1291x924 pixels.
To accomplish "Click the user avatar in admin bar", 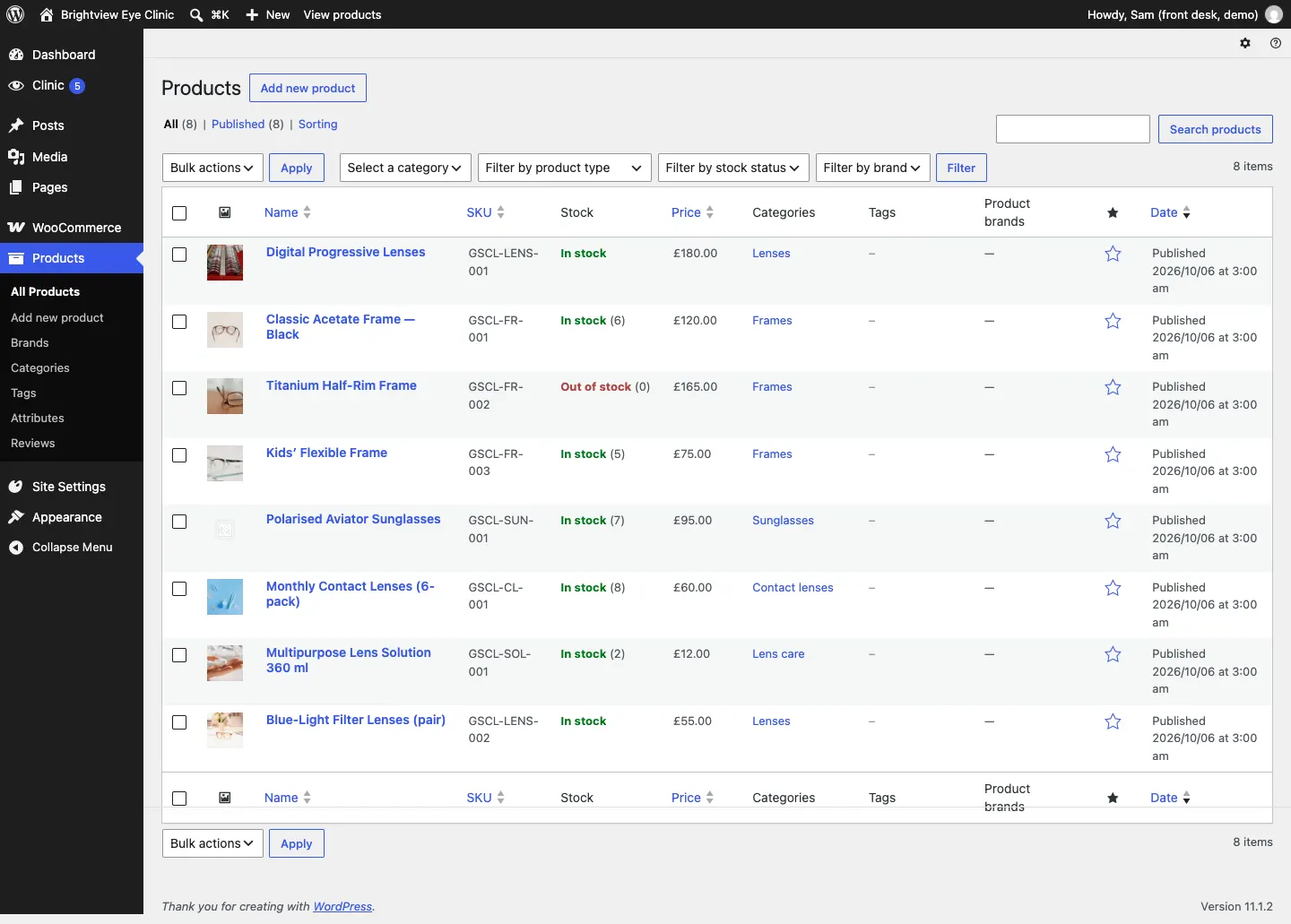I will (x=1274, y=14).
